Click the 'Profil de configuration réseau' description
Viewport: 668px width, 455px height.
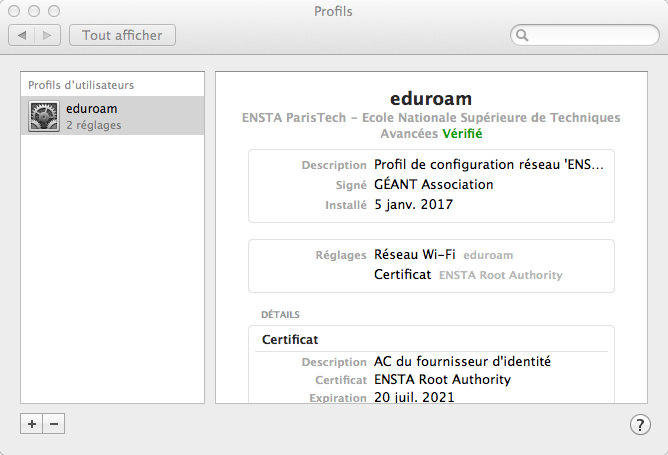click(x=489, y=164)
